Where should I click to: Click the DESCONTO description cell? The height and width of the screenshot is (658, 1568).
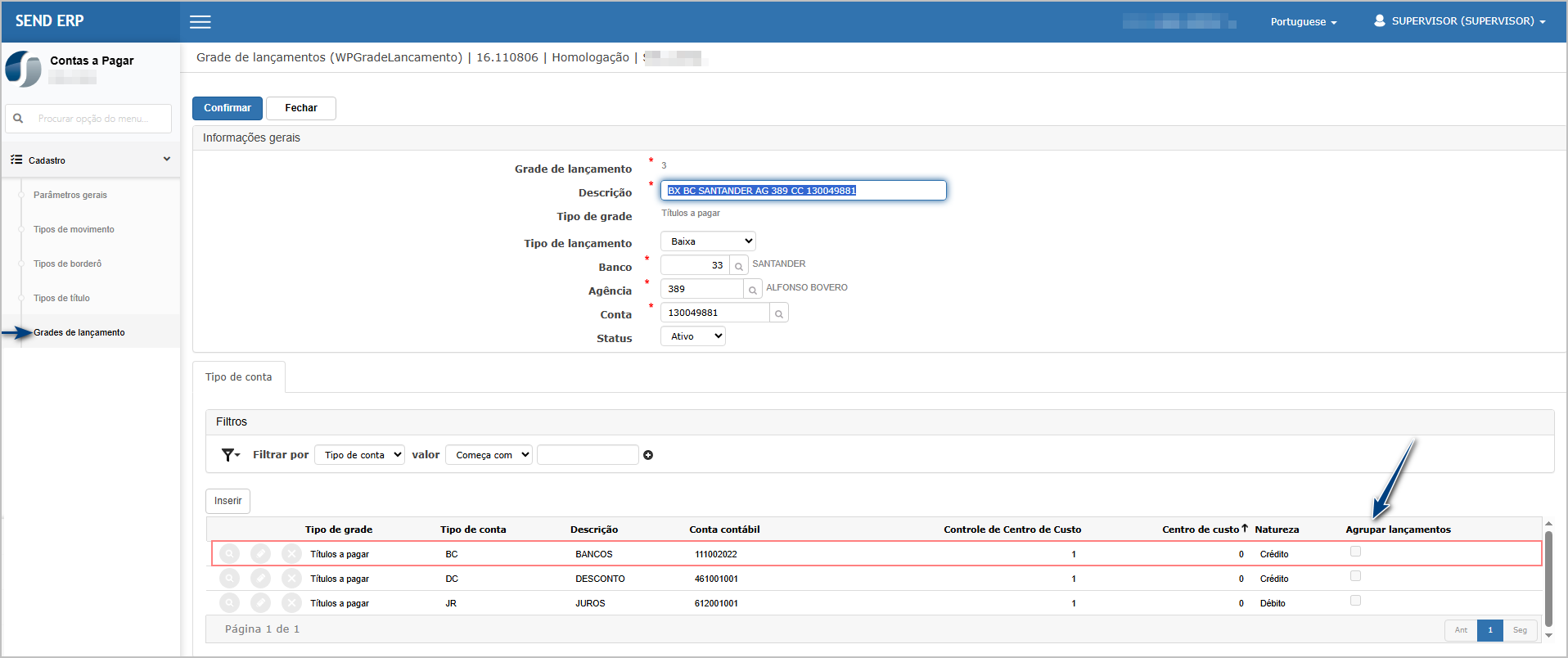coord(600,579)
